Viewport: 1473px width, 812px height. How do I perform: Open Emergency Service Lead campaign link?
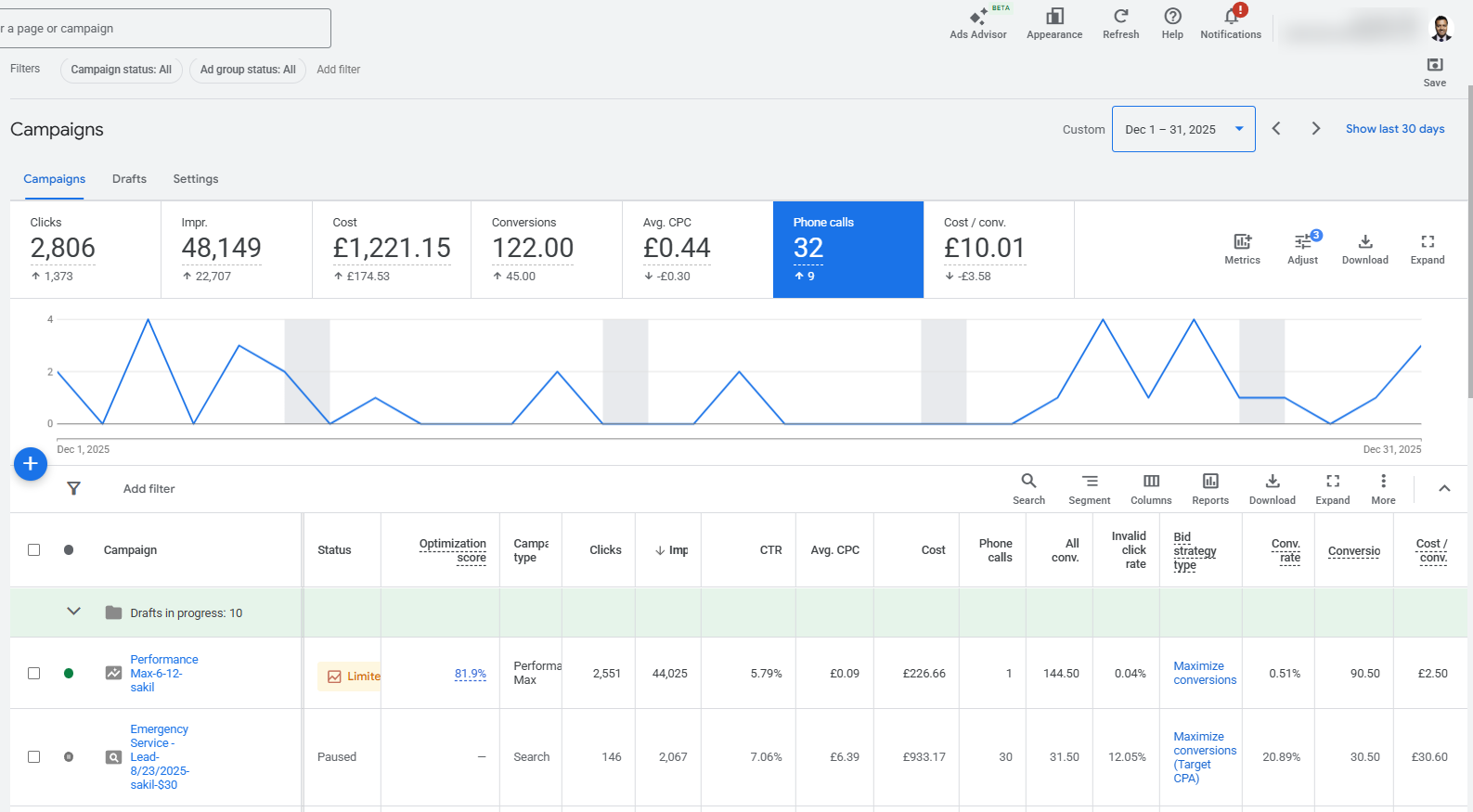point(160,756)
